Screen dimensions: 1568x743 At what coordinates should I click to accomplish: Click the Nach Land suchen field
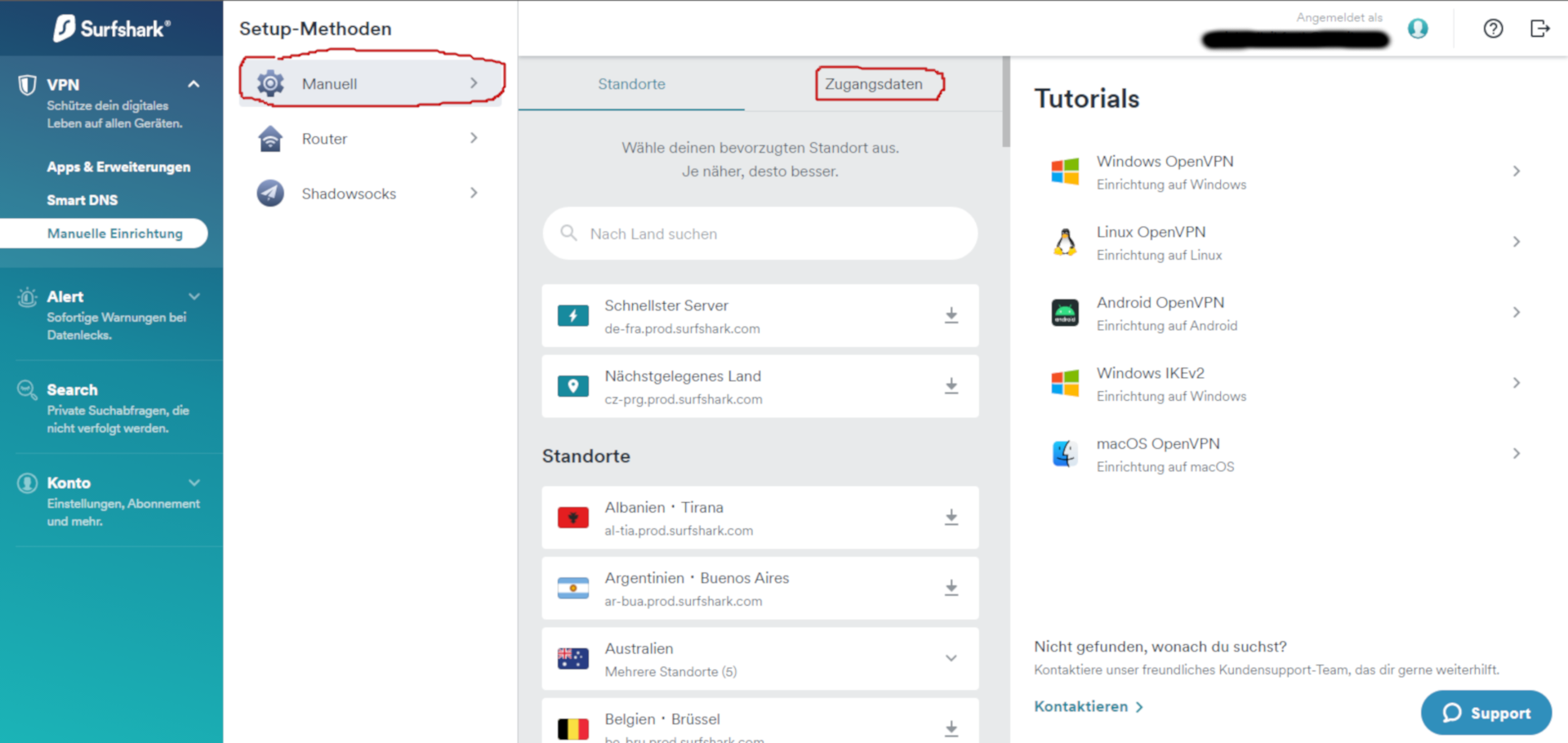point(759,234)
